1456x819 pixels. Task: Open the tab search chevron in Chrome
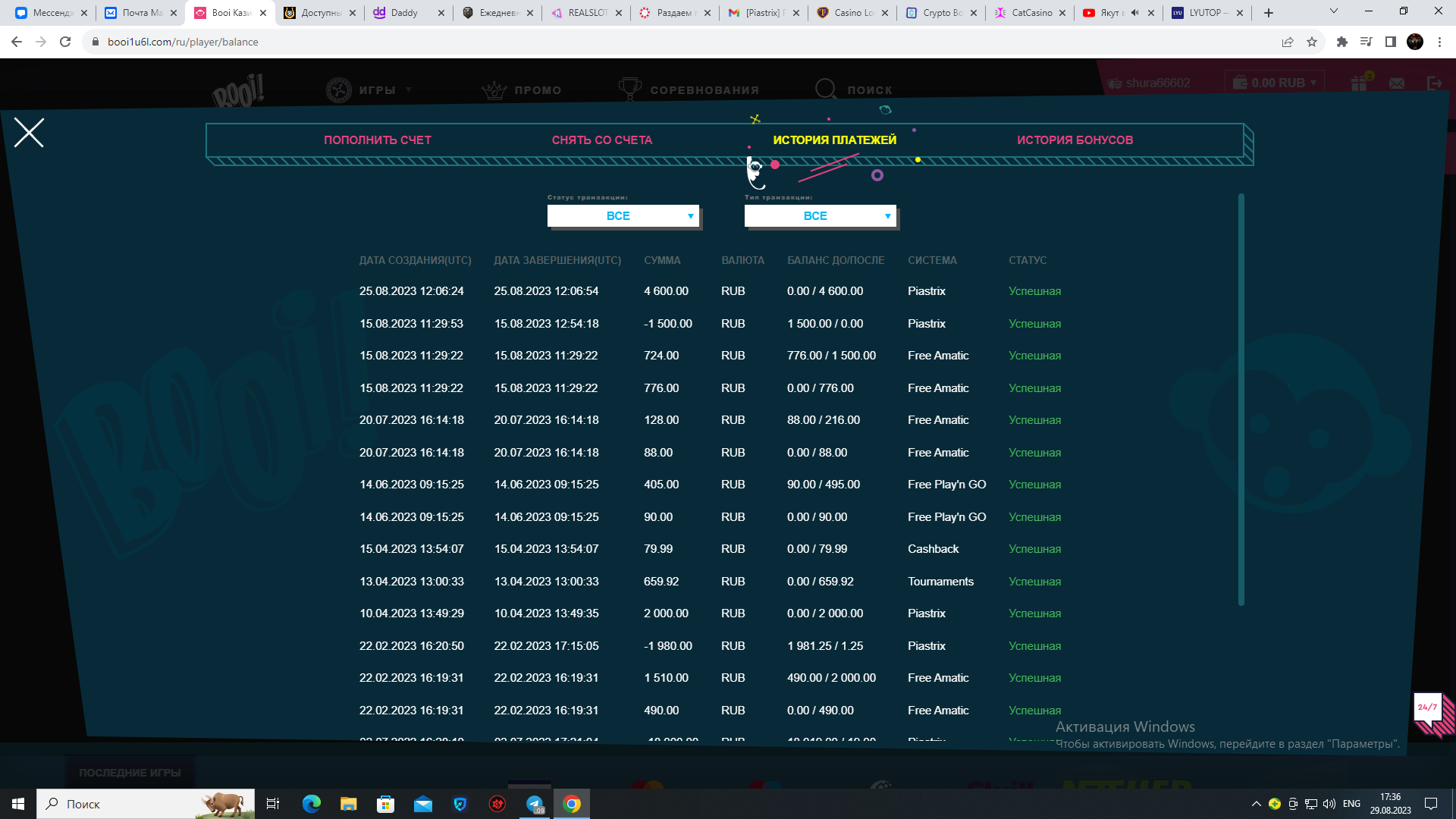[1333, 11]
